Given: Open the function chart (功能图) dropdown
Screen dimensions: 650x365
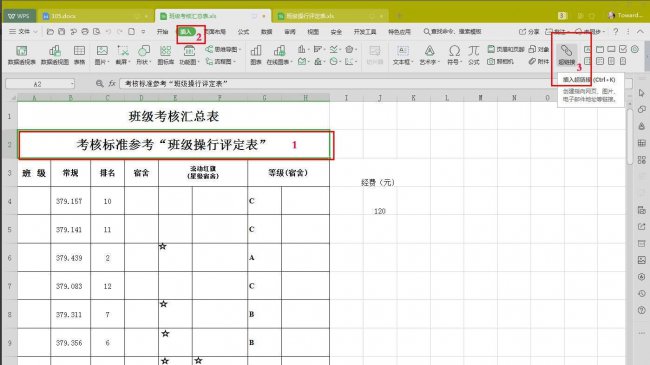Looking at the screenshot, I should [189, 55].
